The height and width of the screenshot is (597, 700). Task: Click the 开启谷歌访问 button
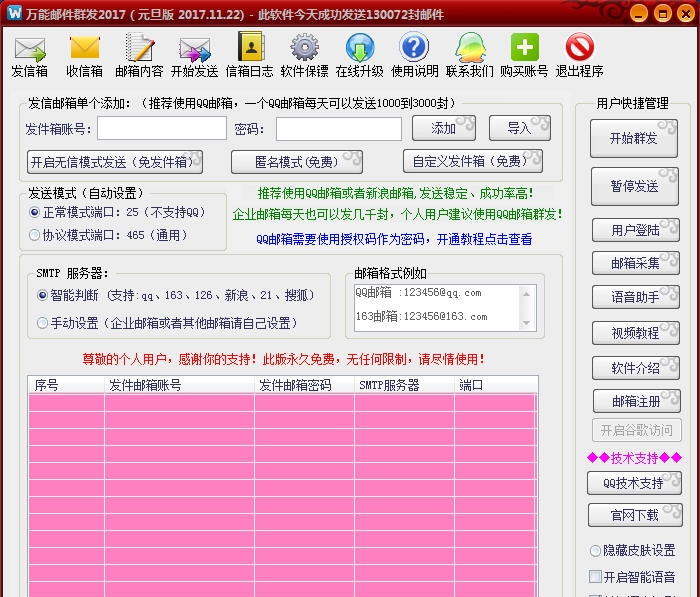[637, 430]
